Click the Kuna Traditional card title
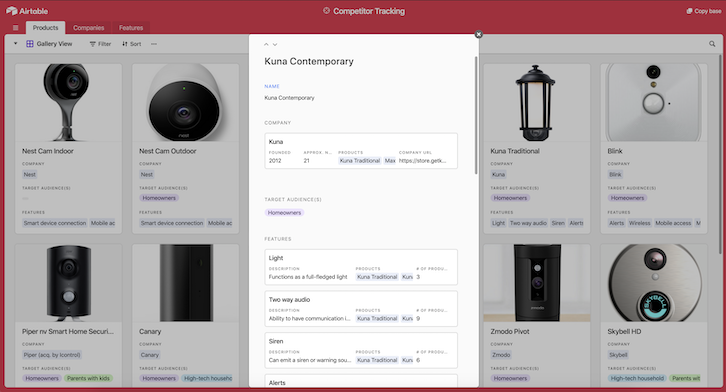Viewport: 726px width, 392px height. coord(515,151)
